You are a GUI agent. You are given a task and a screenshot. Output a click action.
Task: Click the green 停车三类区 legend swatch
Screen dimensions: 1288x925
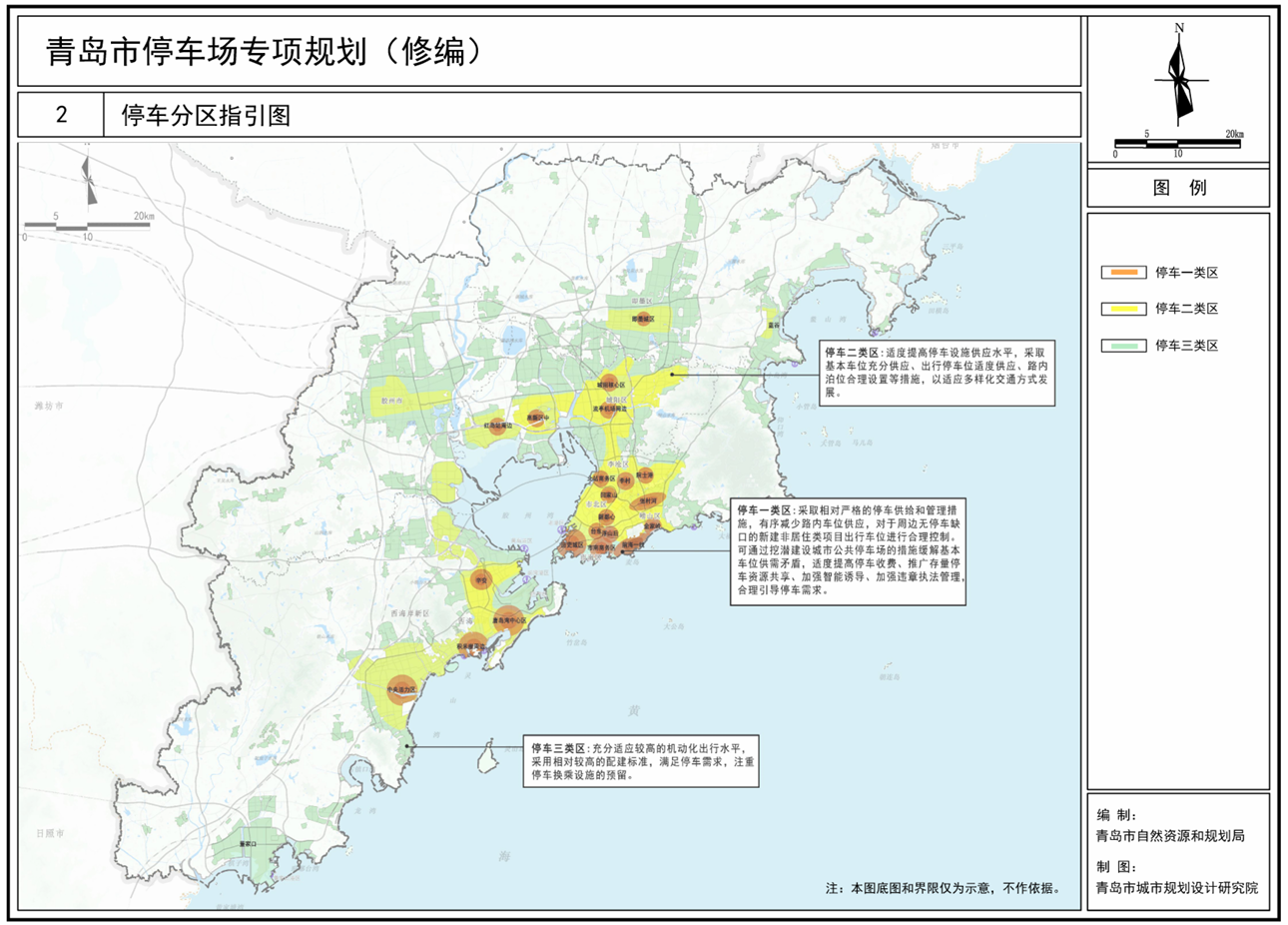pos(1123,346)
